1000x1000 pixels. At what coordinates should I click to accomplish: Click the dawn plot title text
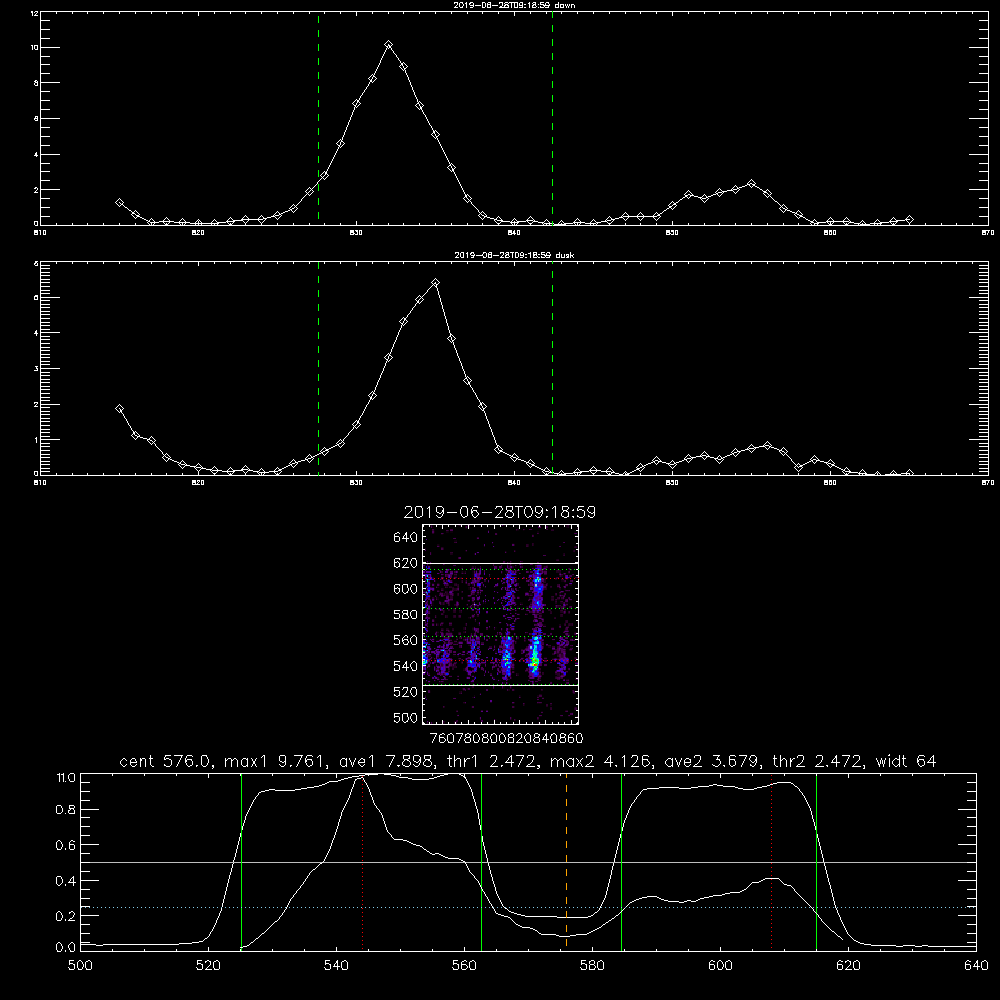point(514,5)
